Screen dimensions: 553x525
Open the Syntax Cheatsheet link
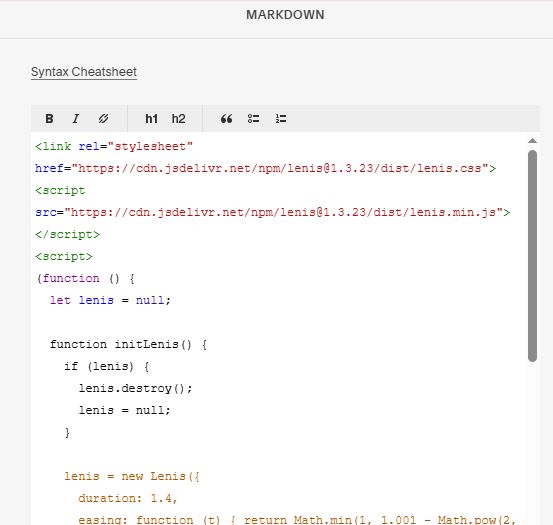[x=84, y=72]
